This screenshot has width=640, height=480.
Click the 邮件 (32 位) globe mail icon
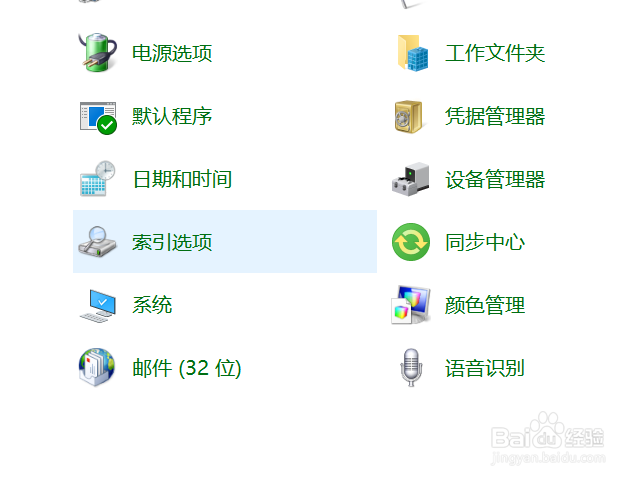(97, 367)
